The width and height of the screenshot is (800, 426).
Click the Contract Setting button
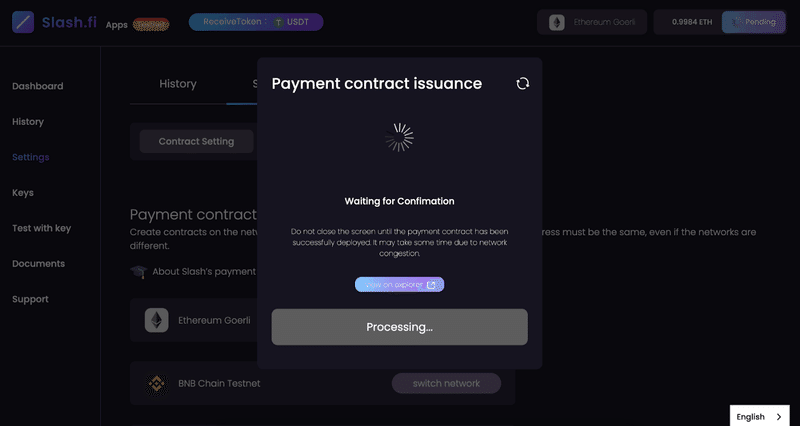[x=196, y=141]
